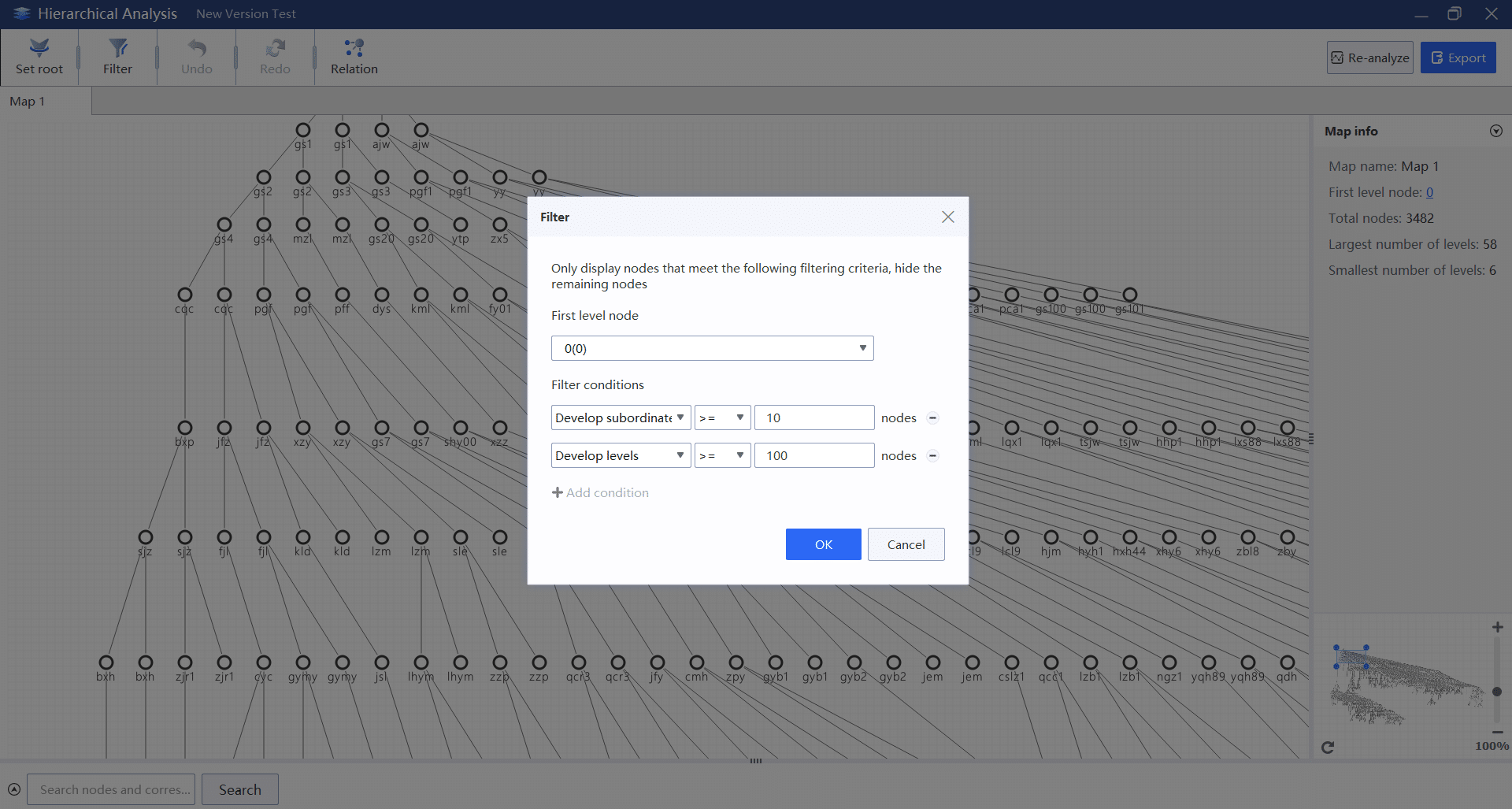Click the Total nodes: 3482 text
Image resolution: width=1512 pixels, height=809 pixels.
[1381, 218]
